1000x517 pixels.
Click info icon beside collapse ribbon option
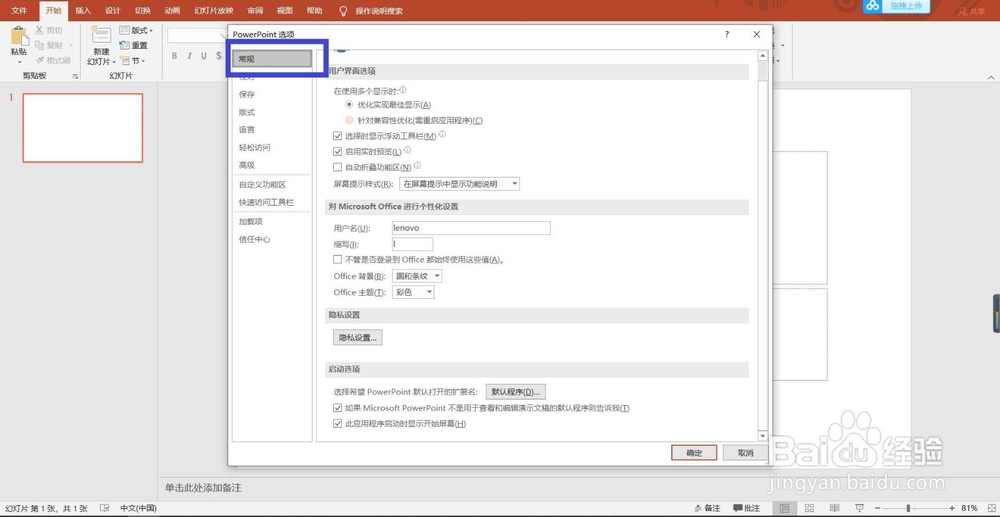[417, 166]
